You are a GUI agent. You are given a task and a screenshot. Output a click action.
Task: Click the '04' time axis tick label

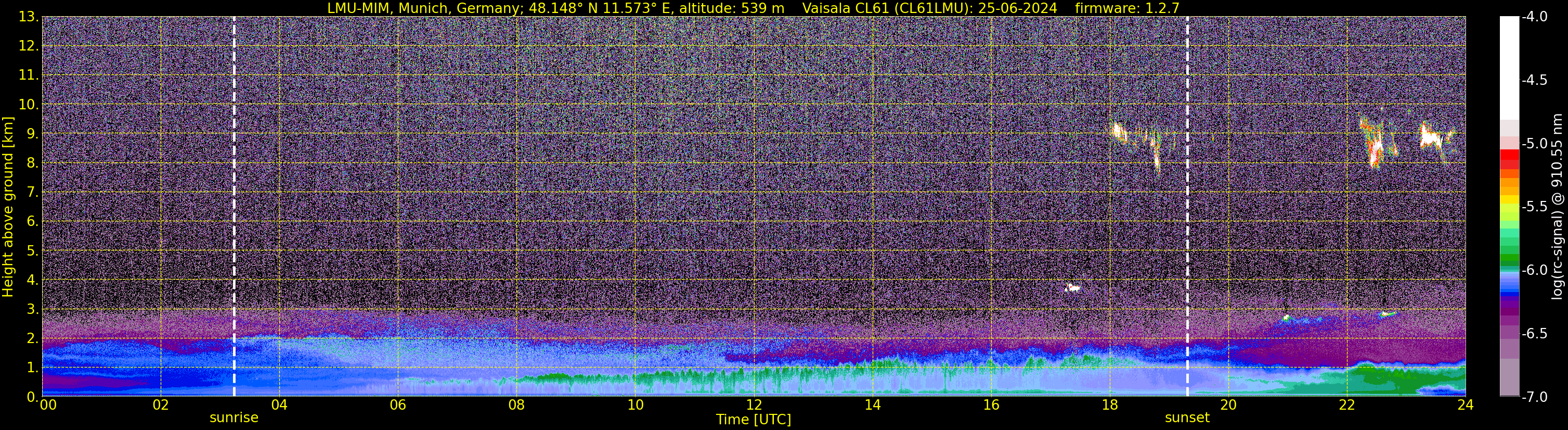tap(279, 405)
